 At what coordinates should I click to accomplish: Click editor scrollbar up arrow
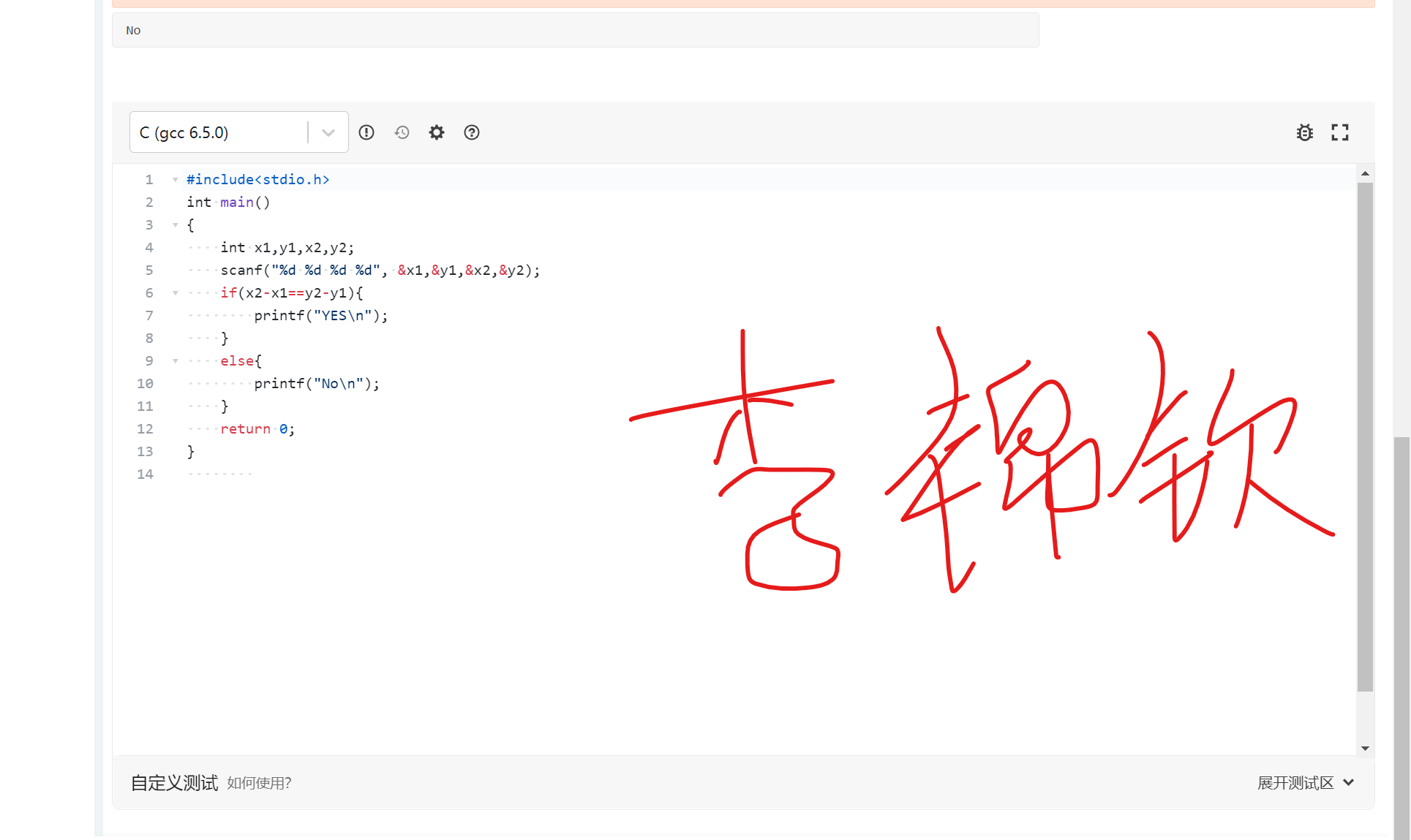coord(1365,173)
